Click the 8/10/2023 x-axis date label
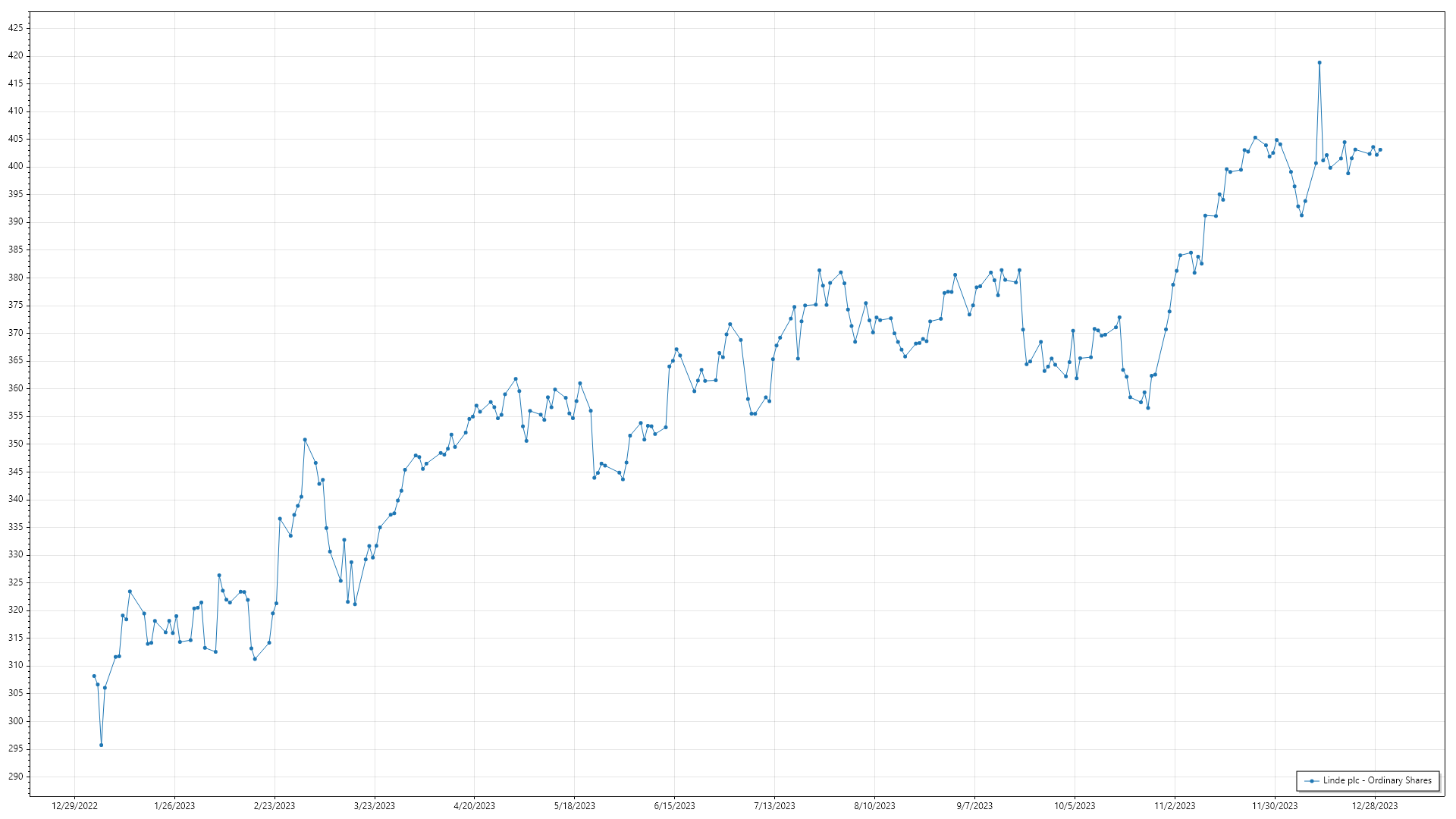This screenshot has height=819, width=1456. point(874,806)
